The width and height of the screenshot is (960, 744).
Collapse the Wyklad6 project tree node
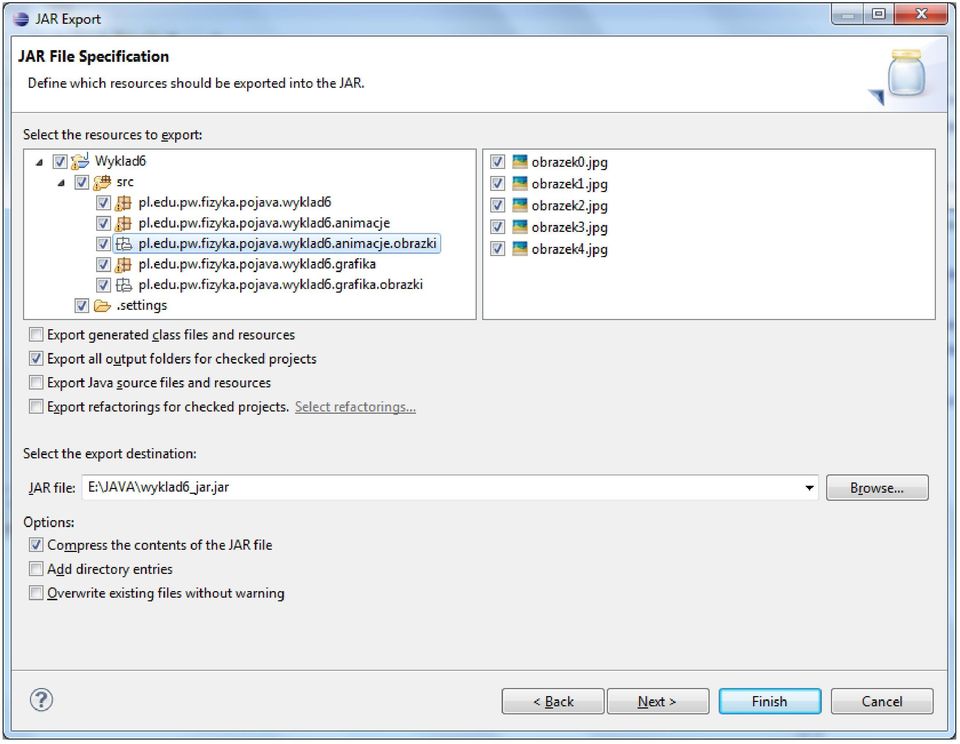click(x=40, y=162)
